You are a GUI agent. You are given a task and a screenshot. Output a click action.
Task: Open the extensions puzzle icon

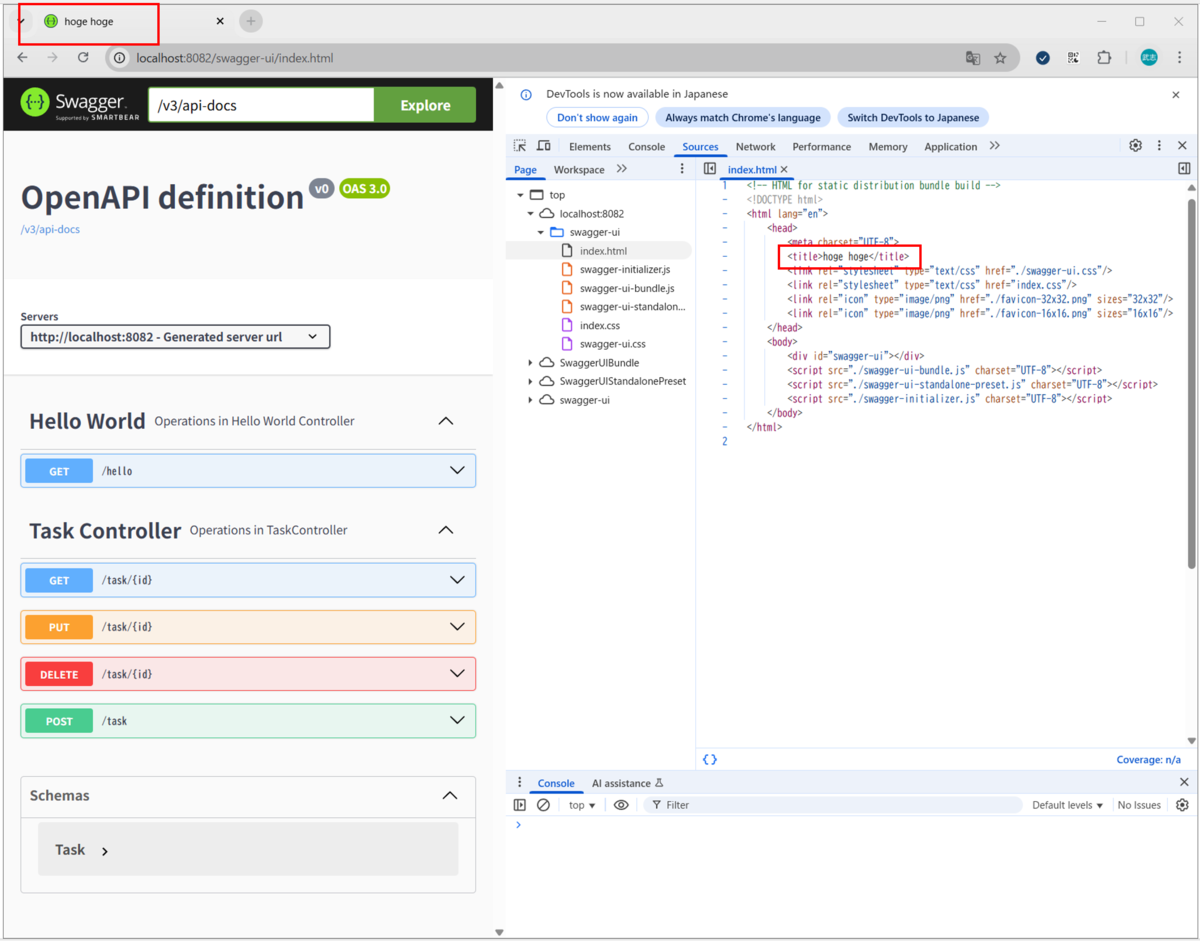click(1104, 58)
